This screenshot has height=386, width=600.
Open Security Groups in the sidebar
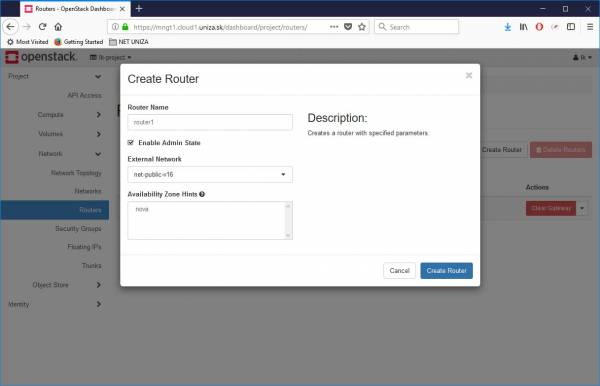point(78,228)
